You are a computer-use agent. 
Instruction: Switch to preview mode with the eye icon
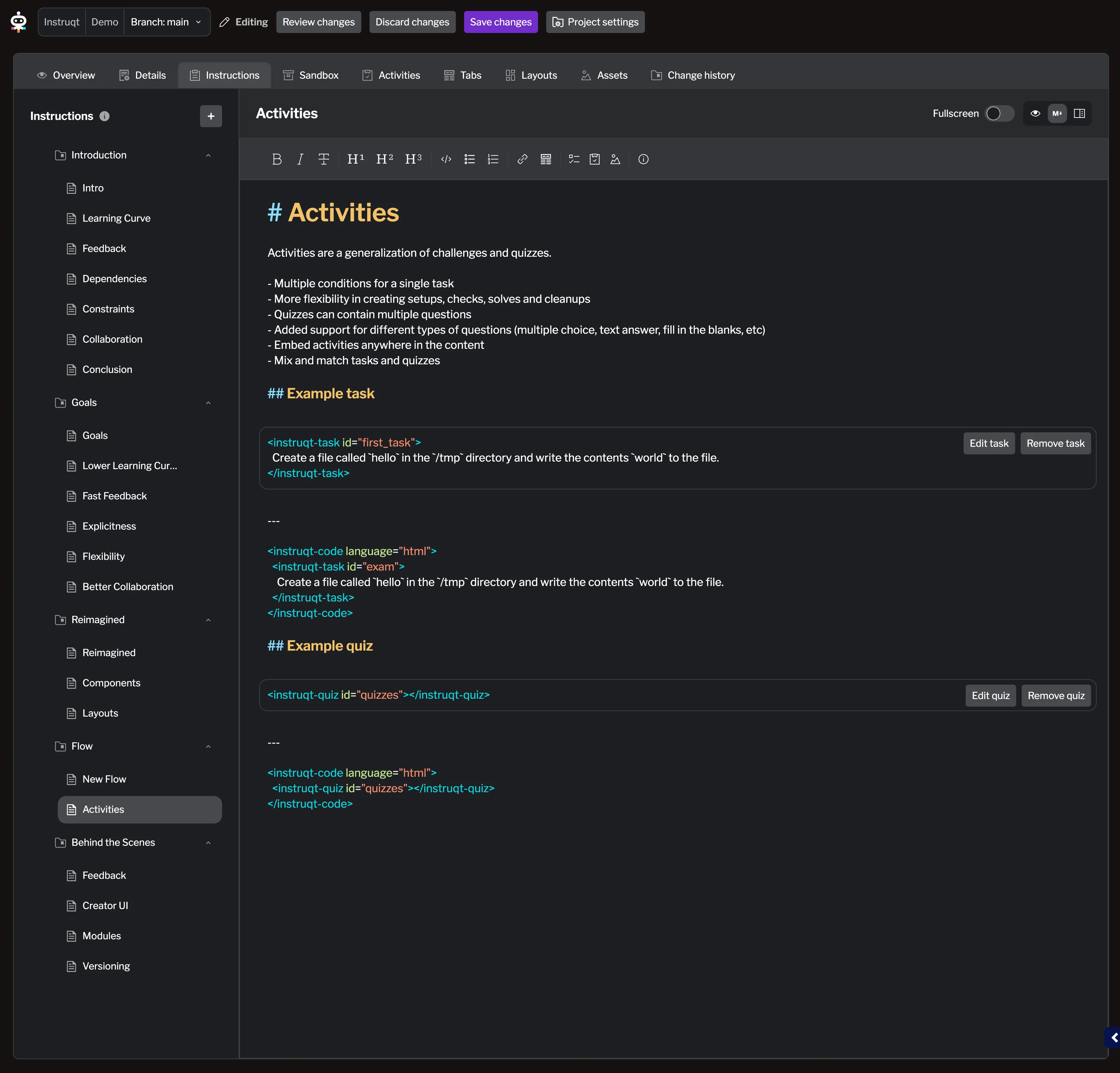point(1034,113)
